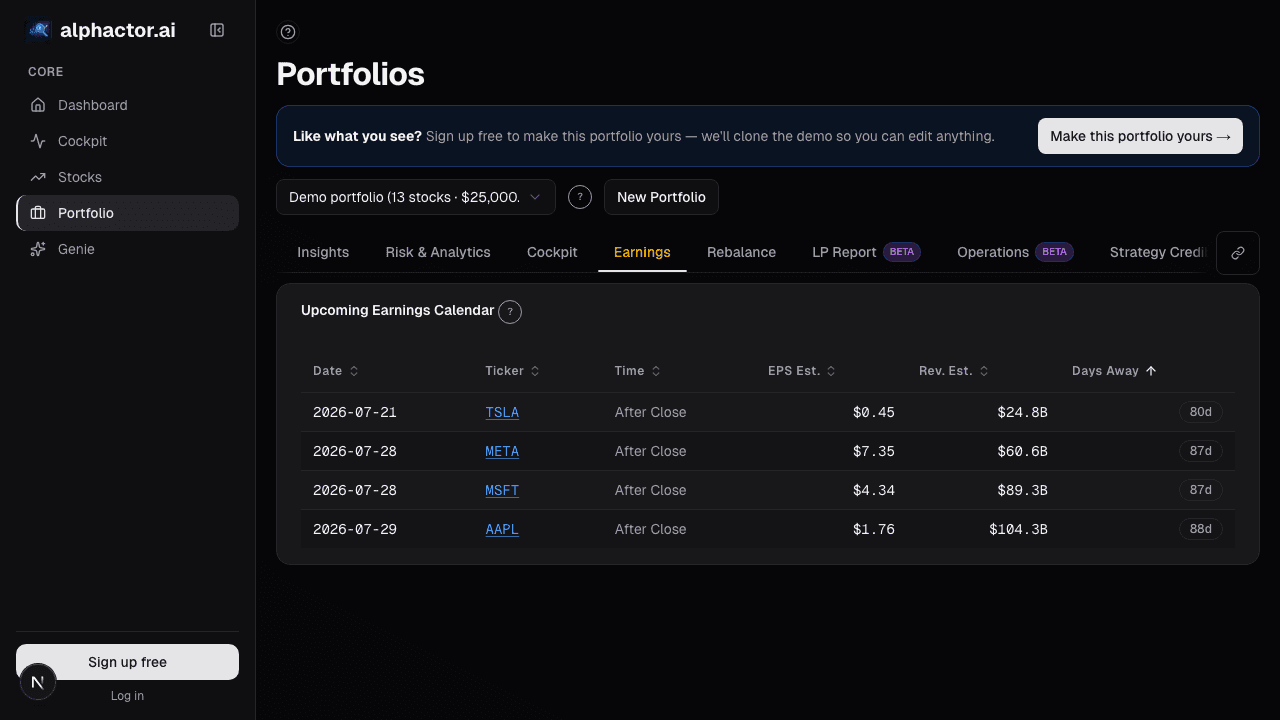Open the META ticker link

502,451
